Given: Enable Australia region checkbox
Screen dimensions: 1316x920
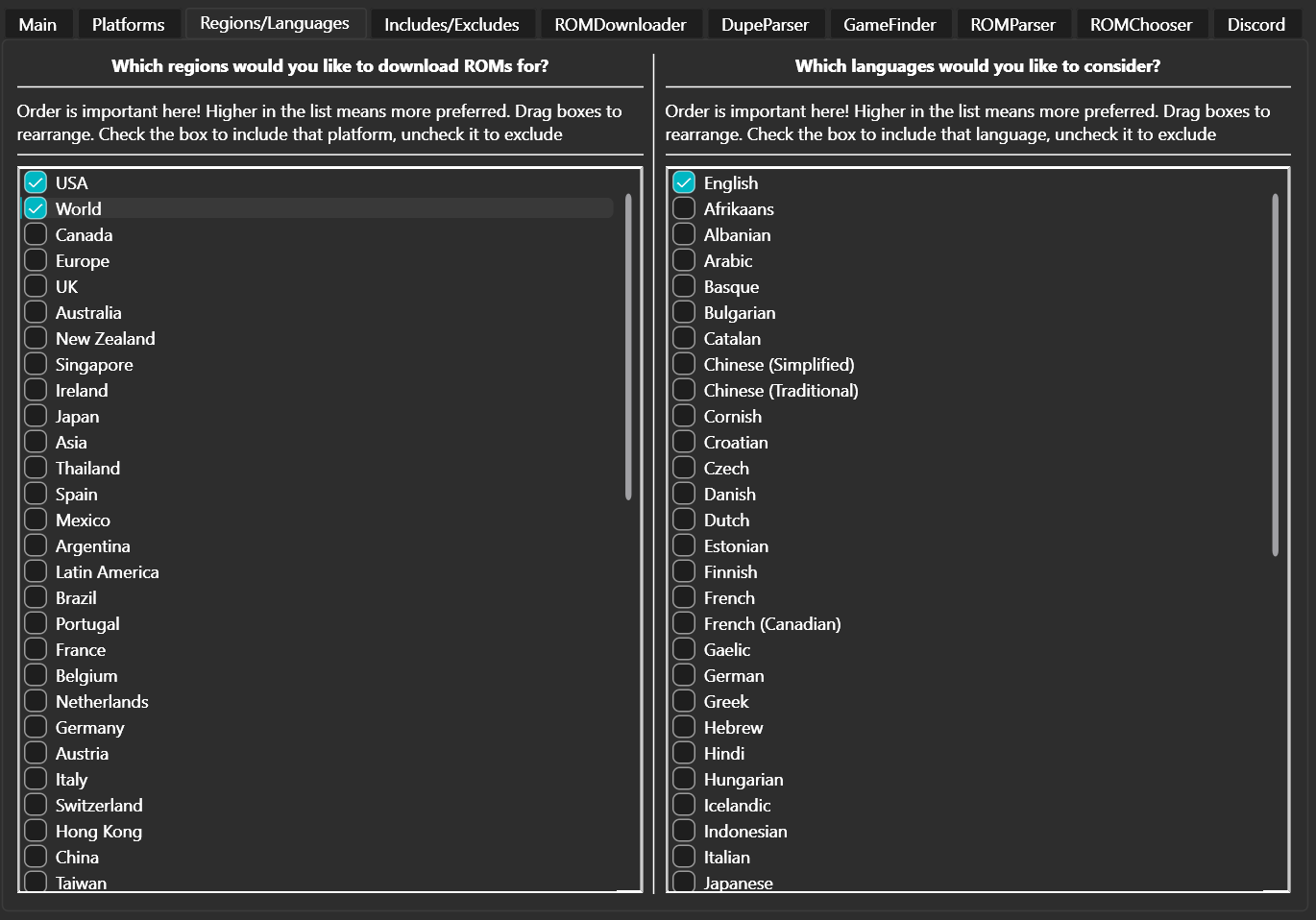Looking at the screenshot, I should click(36, 311).
